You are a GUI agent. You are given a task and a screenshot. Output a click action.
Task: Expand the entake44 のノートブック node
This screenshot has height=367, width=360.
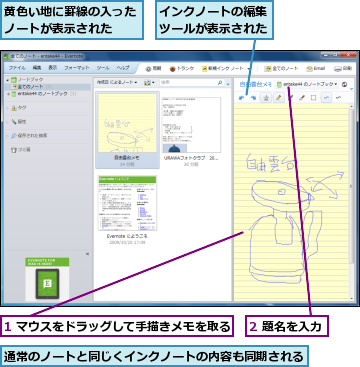8,94
